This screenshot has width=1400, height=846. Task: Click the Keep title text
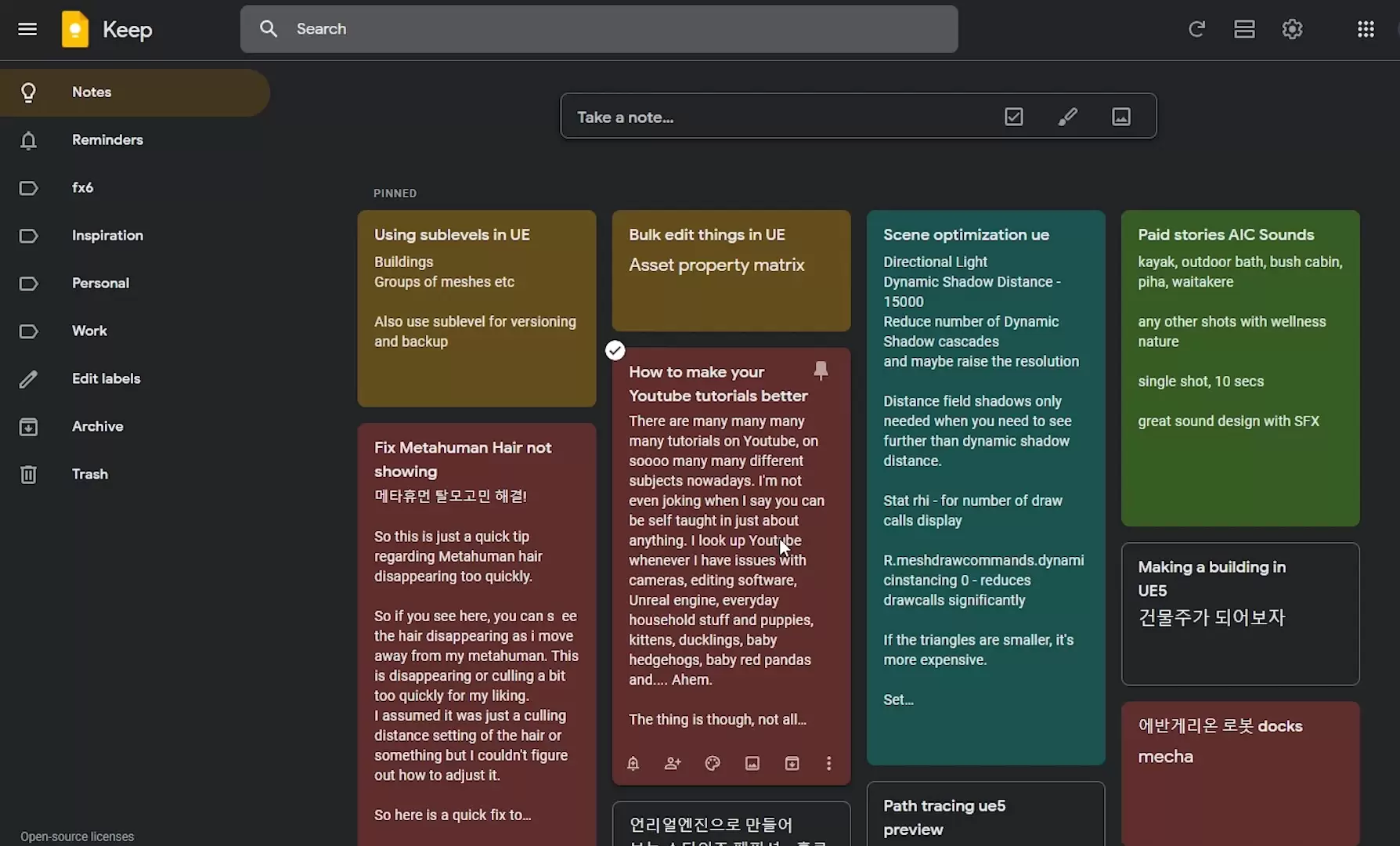click(128, 30)
